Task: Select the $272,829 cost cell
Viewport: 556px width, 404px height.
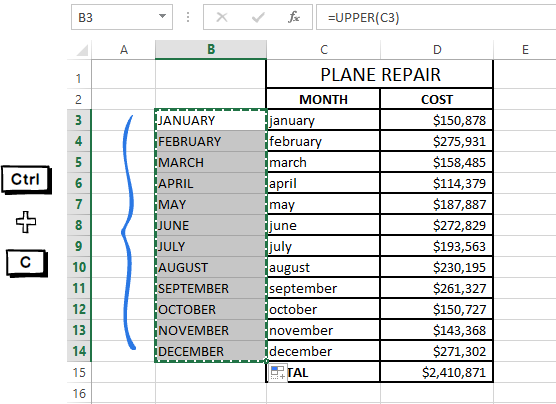Action: (437, 225)
